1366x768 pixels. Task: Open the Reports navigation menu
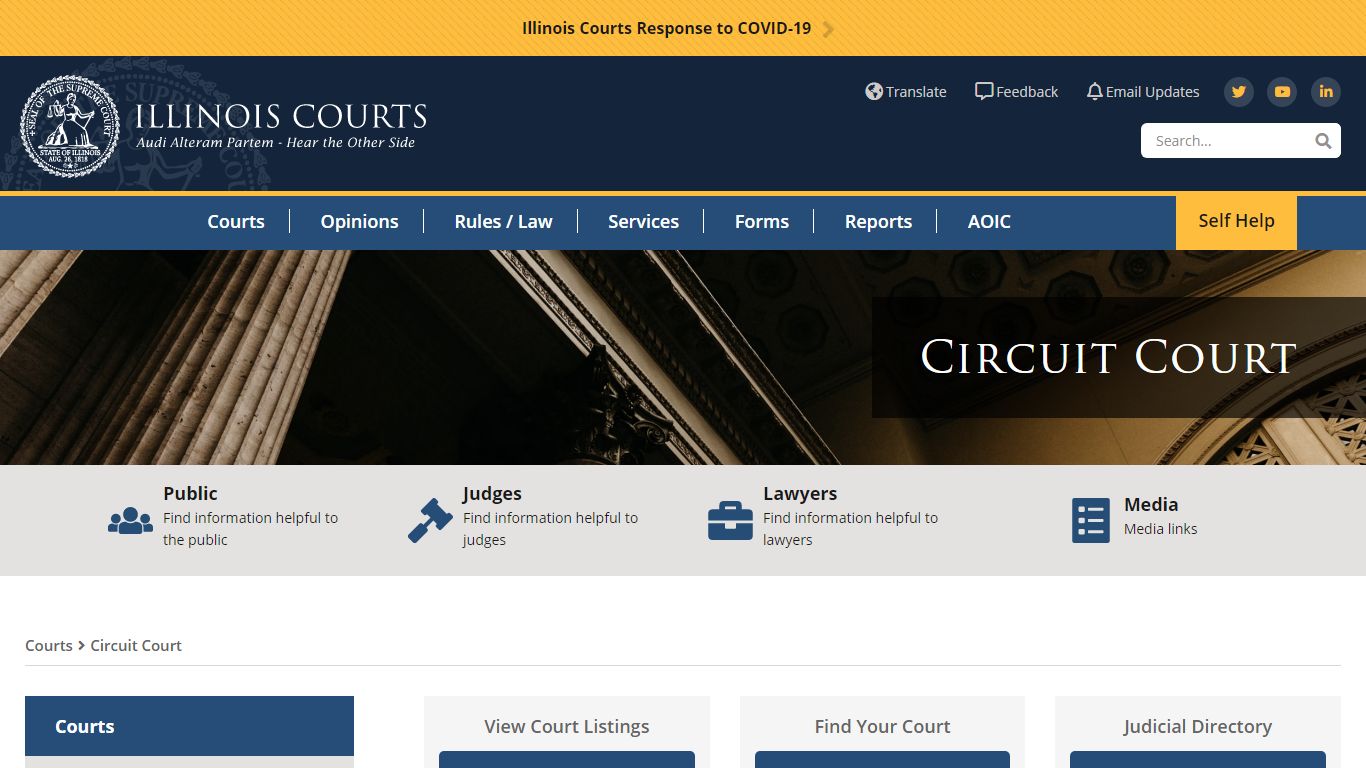pos(878,222)
